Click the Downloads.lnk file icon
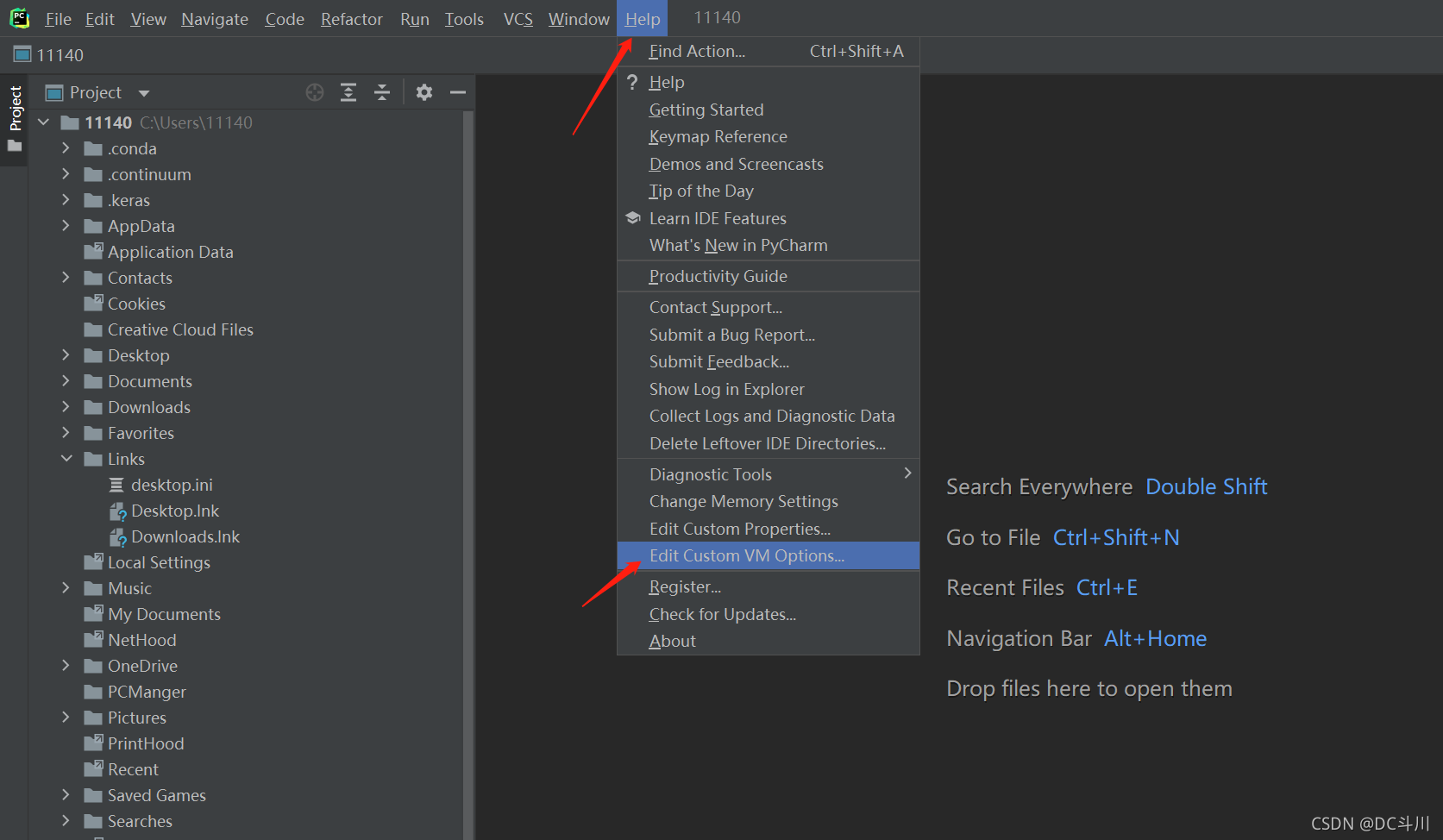The width and height of the screenshot is (1443, 840). click(x=118, y=537)
